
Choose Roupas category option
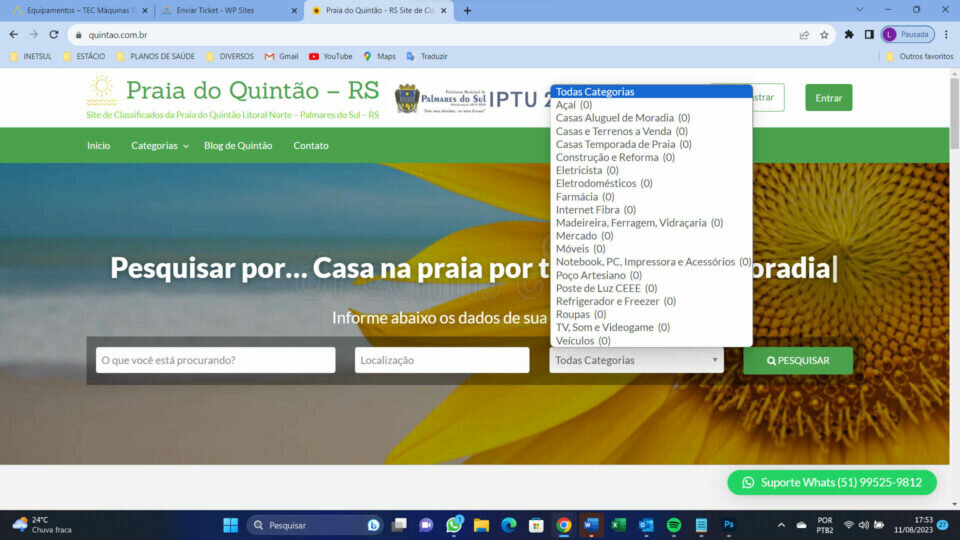pyautogui.click(x=651, y=314)
